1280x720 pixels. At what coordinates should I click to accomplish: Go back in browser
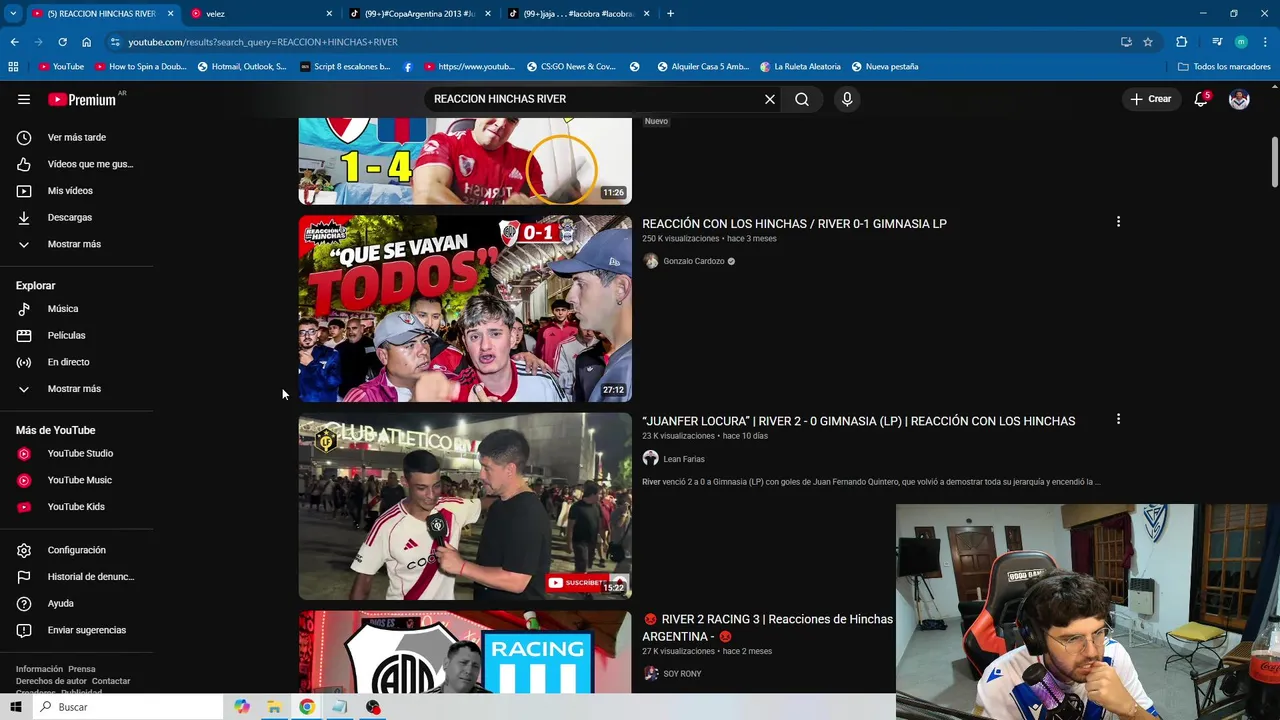pyautogui.click(x=14, y=42)
